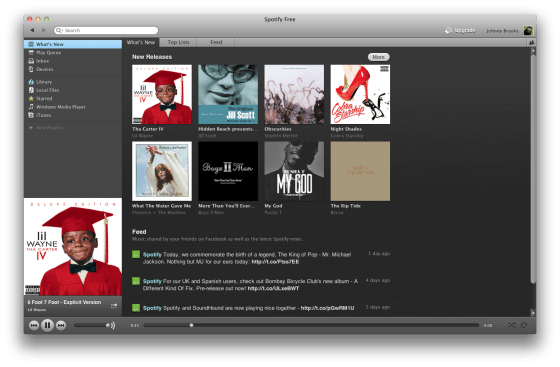Toggle repeat mode
The image size is (560, 367).
(x=524, y=325)
